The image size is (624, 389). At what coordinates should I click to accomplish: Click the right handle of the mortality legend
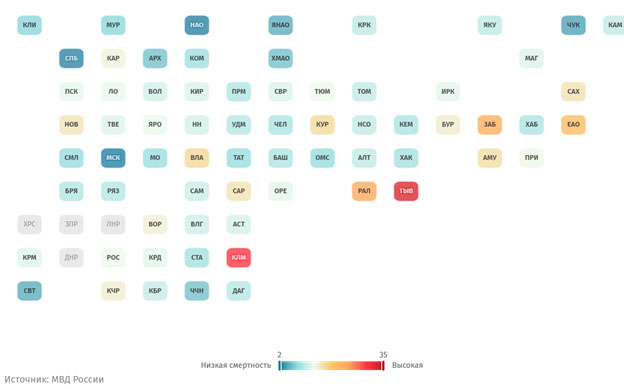[383, 366]
